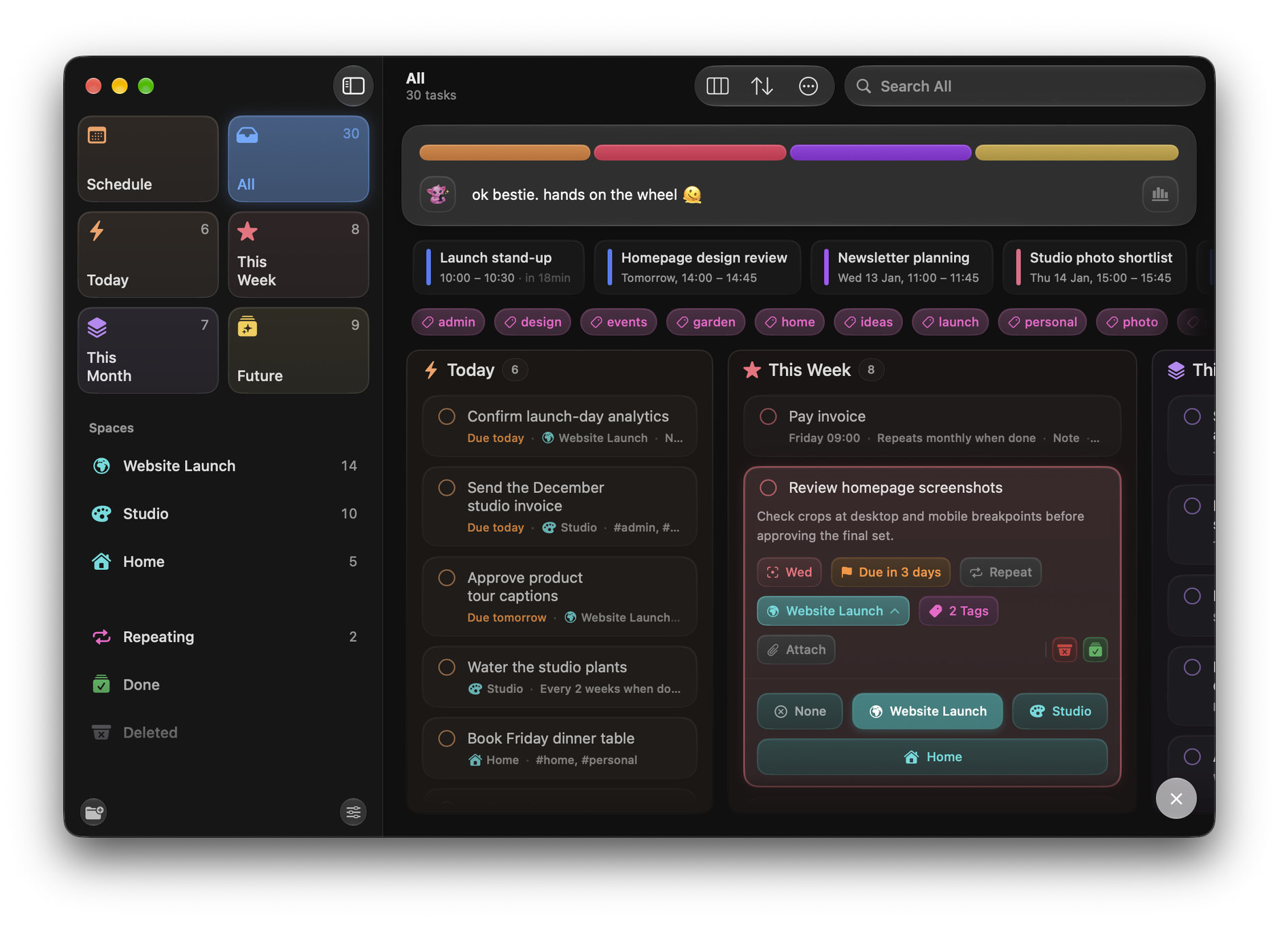The height and width of the screenshot is (952, 1279).
Task: Dismiss with the round X button
Action: (x=1176, y=798)
